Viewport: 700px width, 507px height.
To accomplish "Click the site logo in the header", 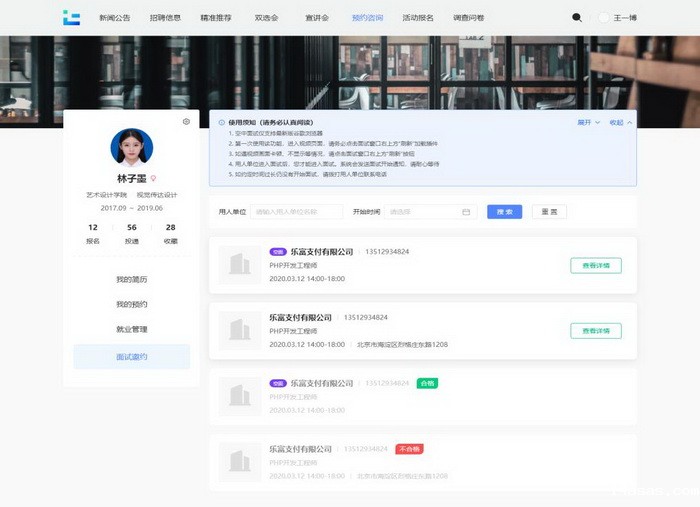I will pos(71,17).
